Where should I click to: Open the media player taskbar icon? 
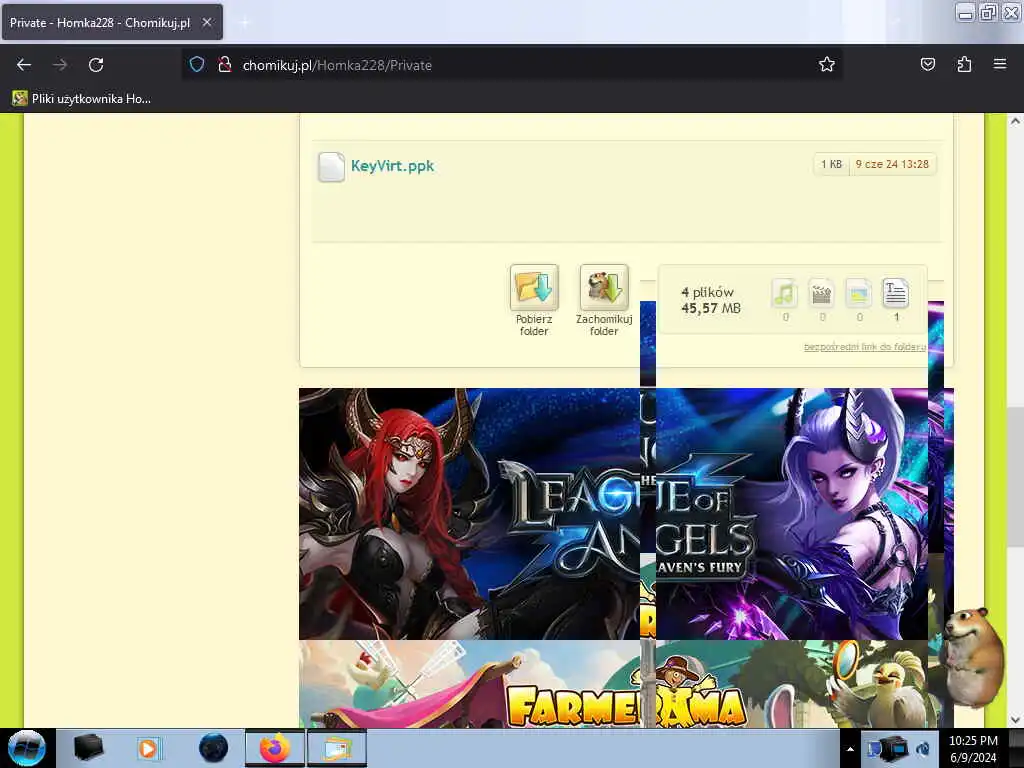click(148, 748)
